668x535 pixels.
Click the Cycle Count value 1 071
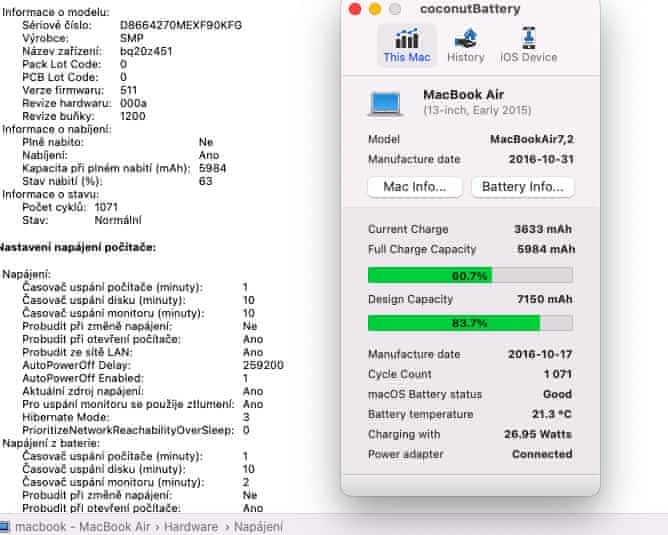[558, 374]
